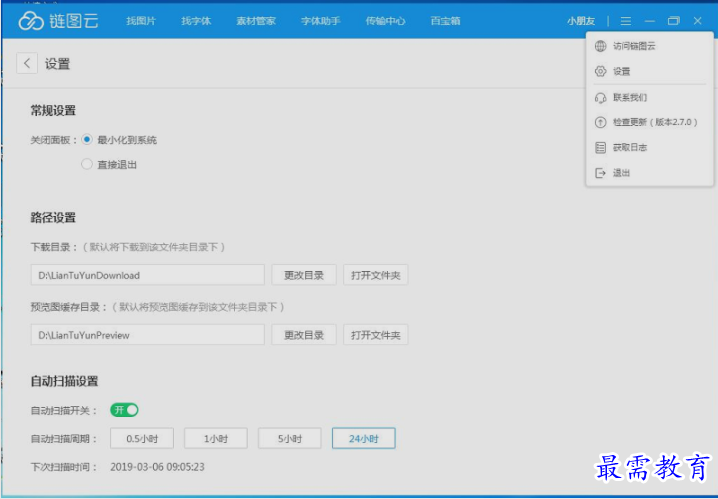Screen dimensions: 718x499
Task: Choose 退出 menu entry
Action: coord(649,173)
